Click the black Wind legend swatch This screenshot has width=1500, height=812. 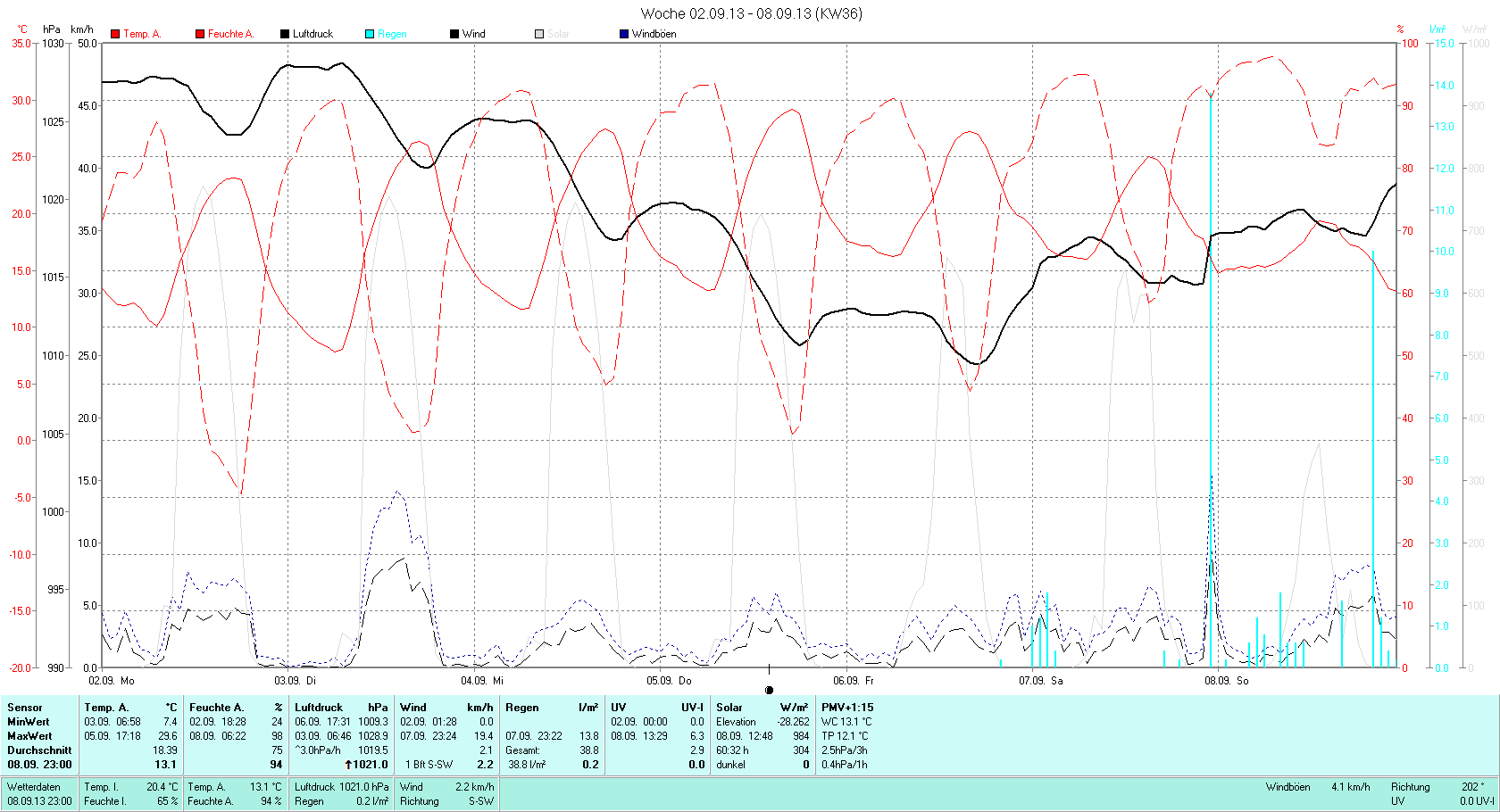(454, 34)
